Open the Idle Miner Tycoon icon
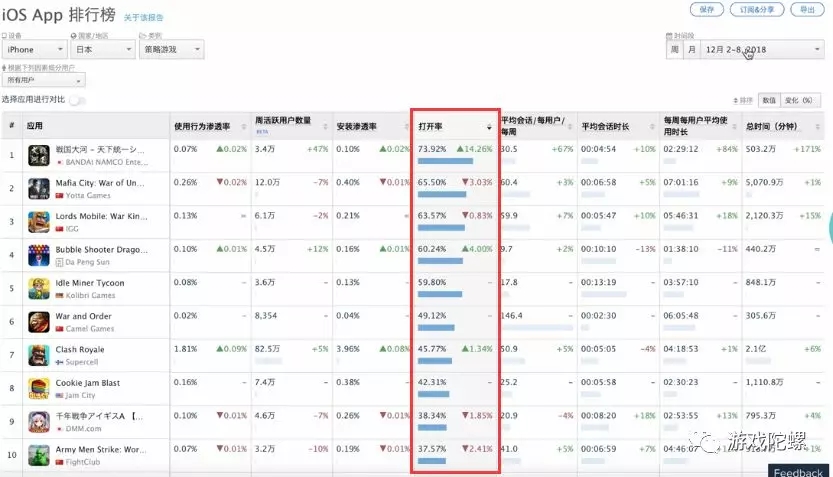 click(39, 288)
